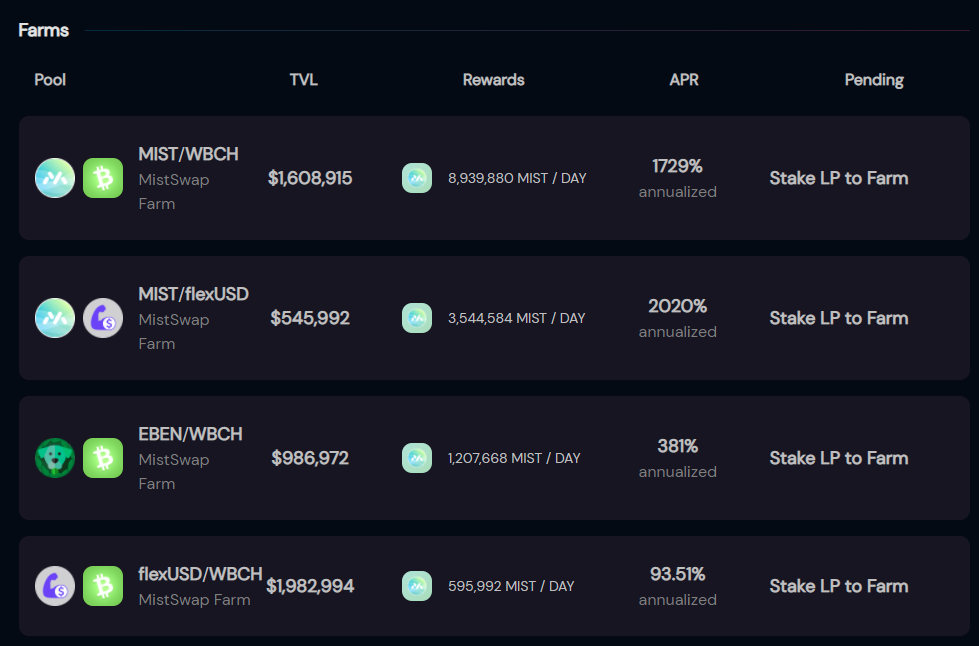Click Stake LP to Farm for MIST/flexUSD

[x=839, y=318]
